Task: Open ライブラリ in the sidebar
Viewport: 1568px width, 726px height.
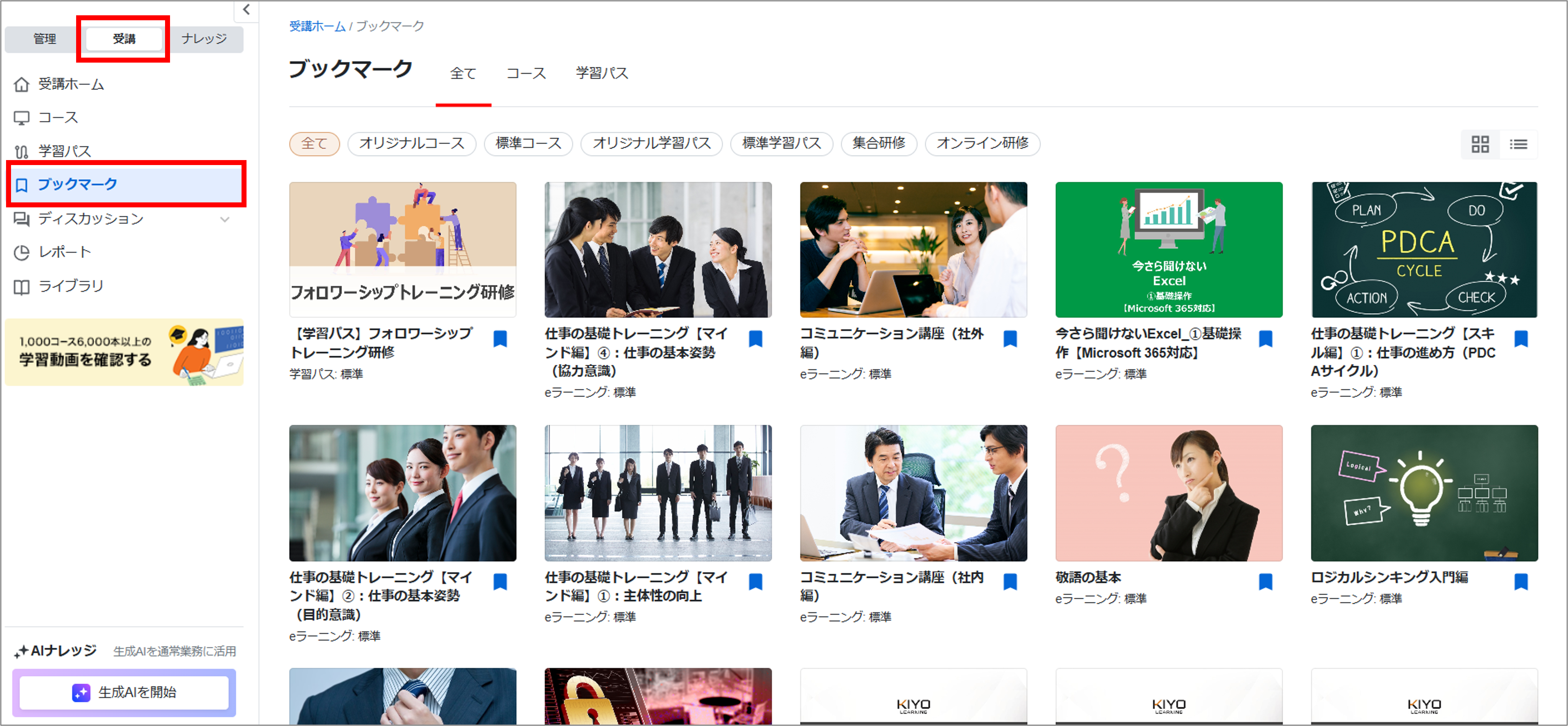Action: tap(70, 286)
